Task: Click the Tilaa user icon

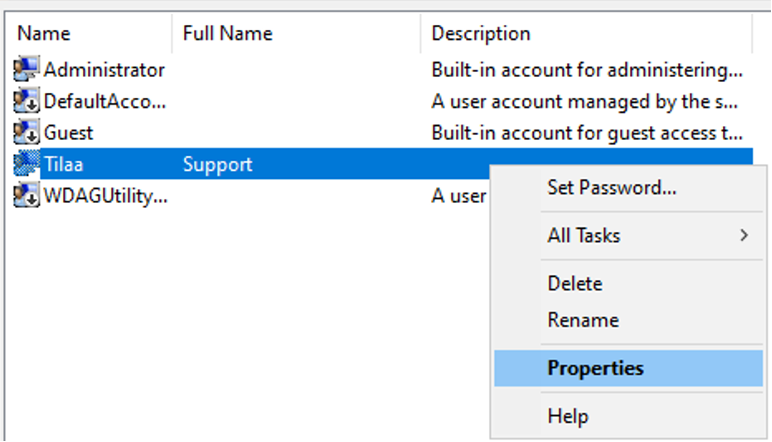Action: coord(26,163)
